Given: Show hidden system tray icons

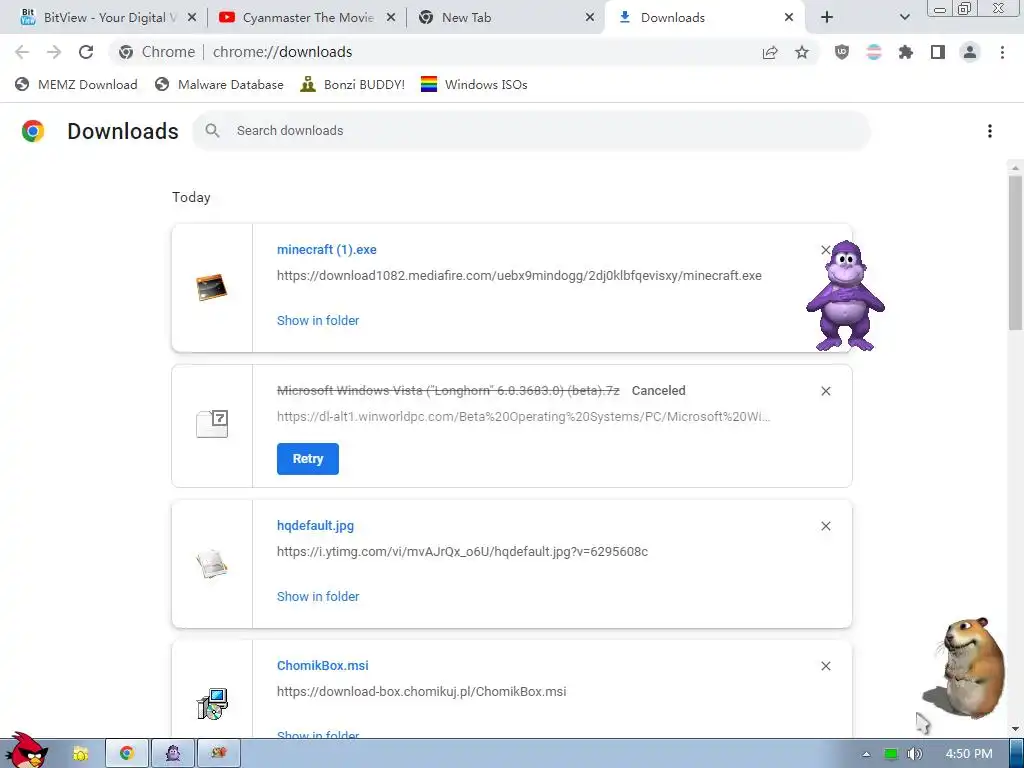Looking at the screenshot, I should 866,754.
